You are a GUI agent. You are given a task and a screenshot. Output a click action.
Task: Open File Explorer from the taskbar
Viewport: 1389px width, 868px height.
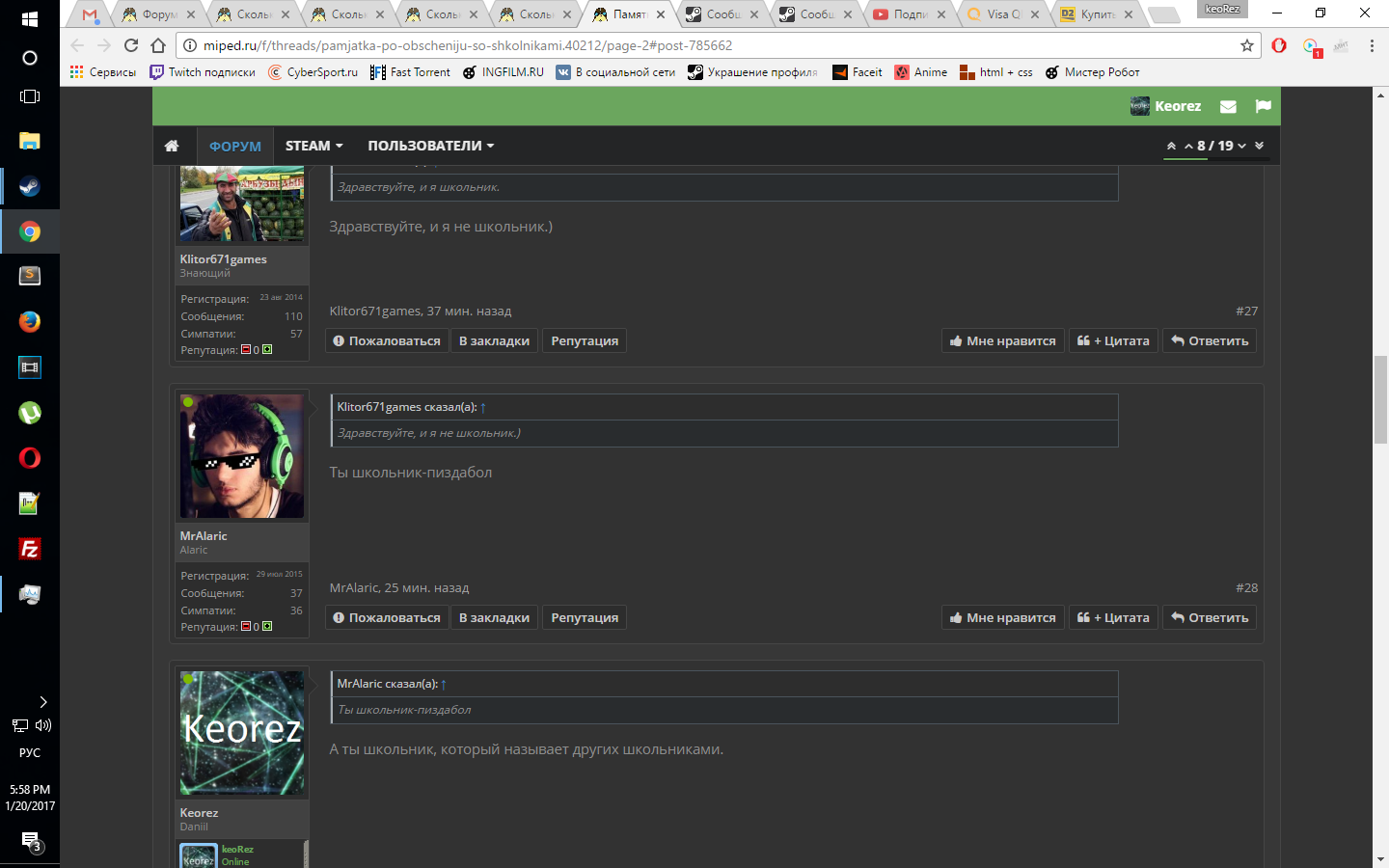(x=30, y=141)
